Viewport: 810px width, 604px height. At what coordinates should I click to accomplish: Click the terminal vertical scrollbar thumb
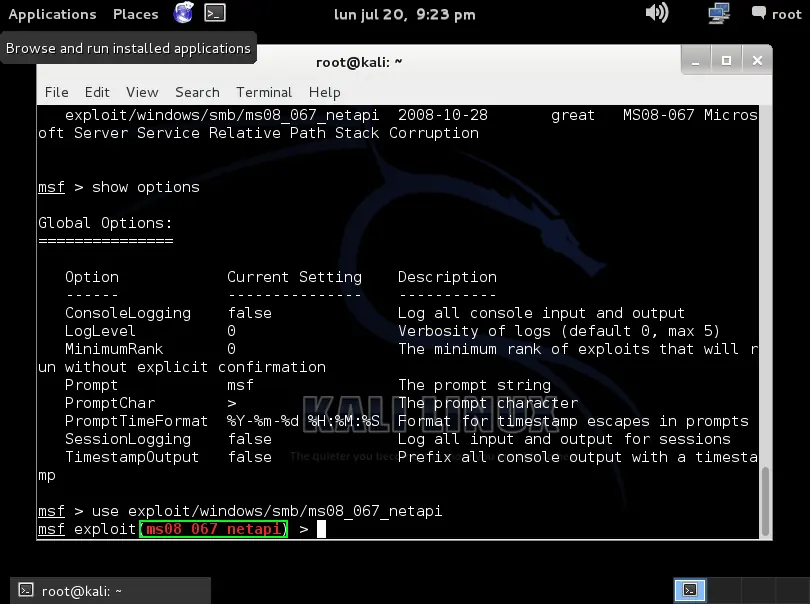tap(766, 501)
